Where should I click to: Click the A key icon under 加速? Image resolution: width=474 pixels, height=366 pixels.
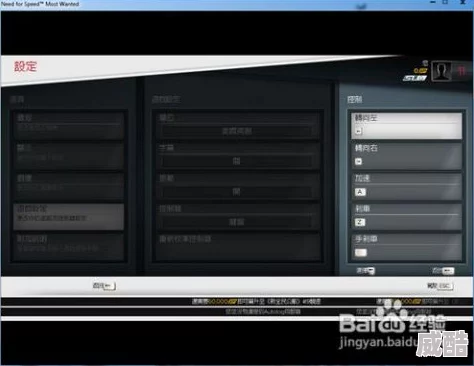coord(360,192)
